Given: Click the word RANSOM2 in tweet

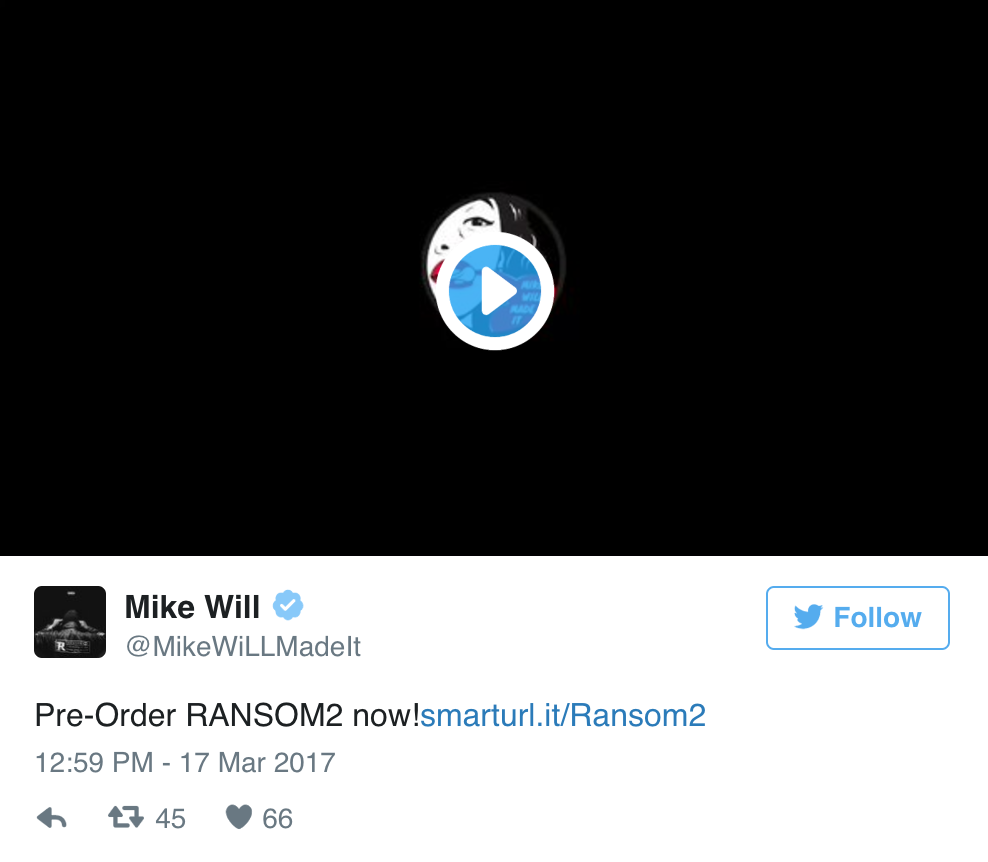Looking at the screenshot, I should coord(264,716).
